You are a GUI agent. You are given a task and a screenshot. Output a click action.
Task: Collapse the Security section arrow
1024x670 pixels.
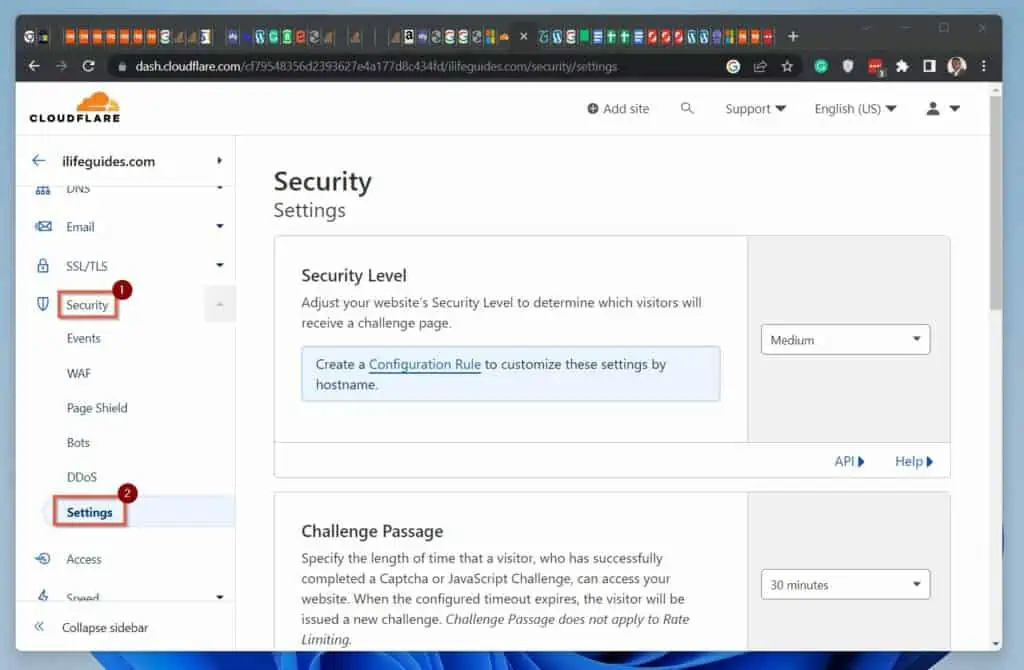click(x=219, y=304)
